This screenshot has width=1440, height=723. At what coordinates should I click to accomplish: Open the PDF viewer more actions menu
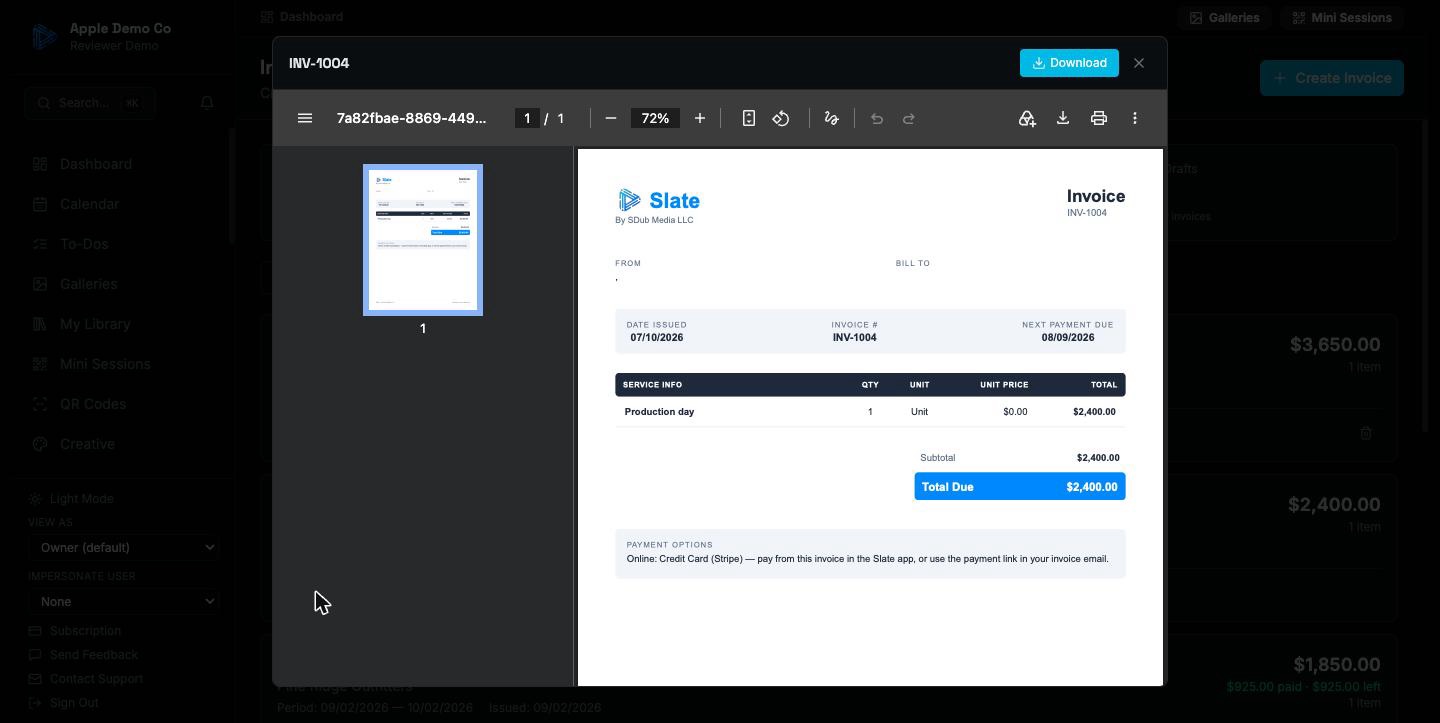[1135, 118]
